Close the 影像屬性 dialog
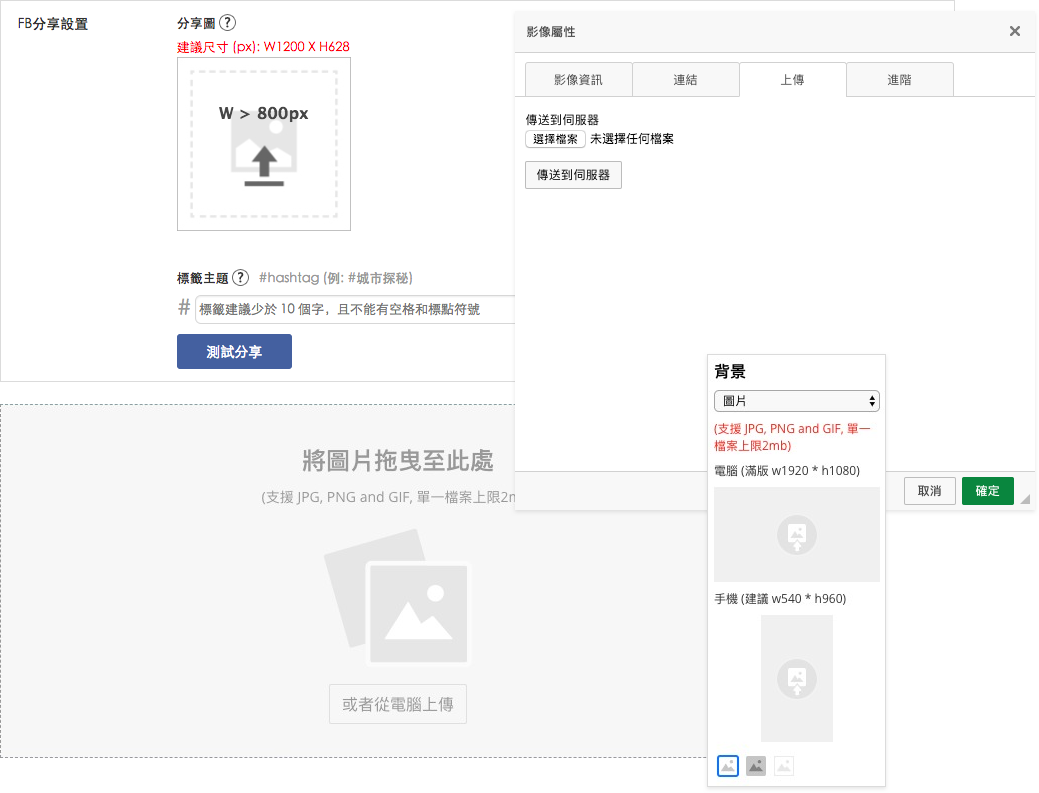1039x793 pixels. click(x=1014, y=31)
